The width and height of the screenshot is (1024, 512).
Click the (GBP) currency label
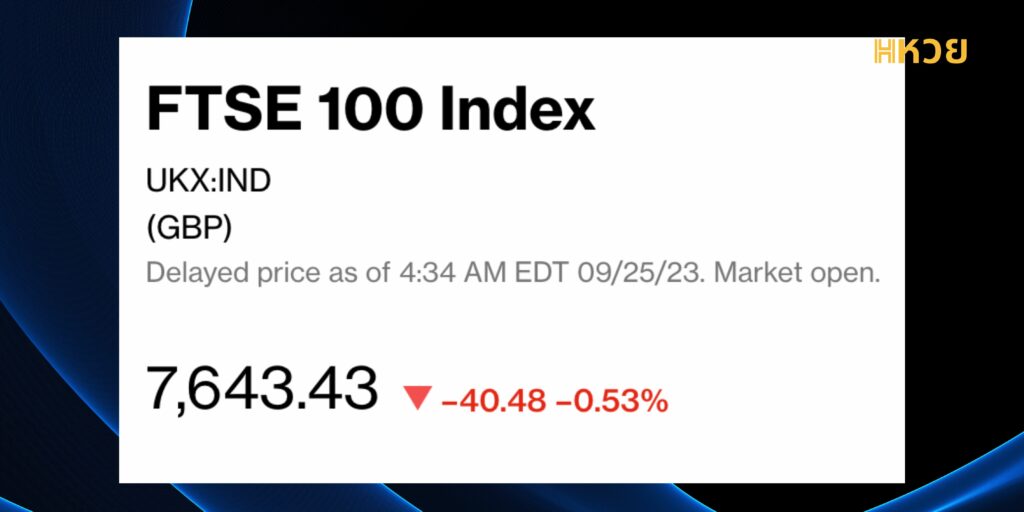click(x=189, y=229)
